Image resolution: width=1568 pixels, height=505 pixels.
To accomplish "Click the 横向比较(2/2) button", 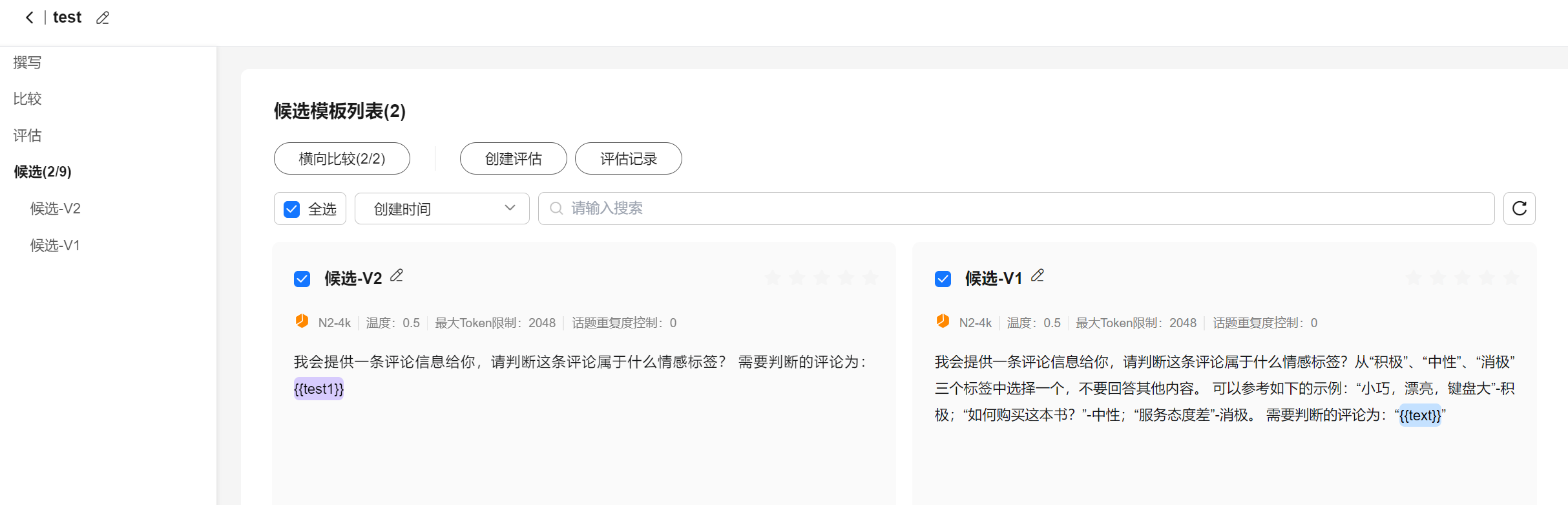I will (x=342, y=158).
